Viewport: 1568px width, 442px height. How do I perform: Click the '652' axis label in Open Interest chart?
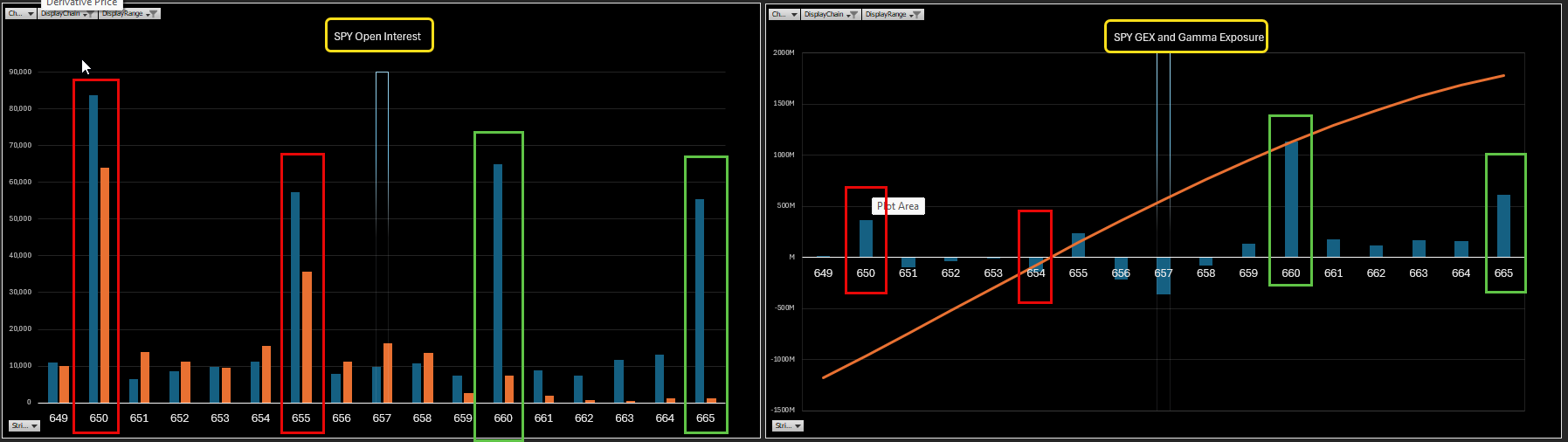180,418
